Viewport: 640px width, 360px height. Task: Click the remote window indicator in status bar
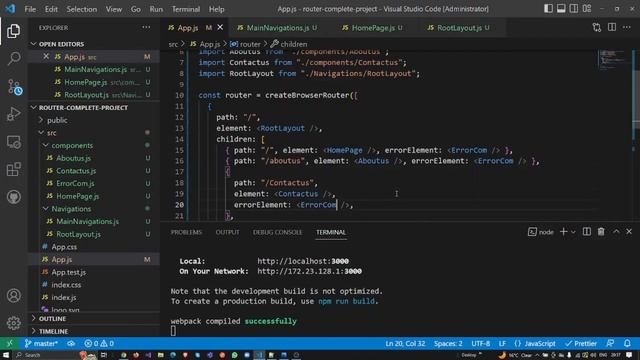9,343
